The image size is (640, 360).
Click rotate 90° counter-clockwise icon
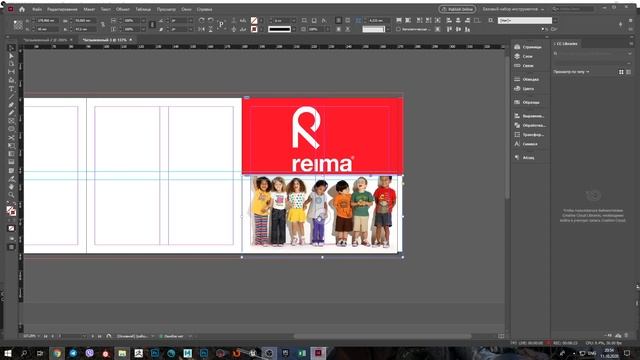pos(211,20)
